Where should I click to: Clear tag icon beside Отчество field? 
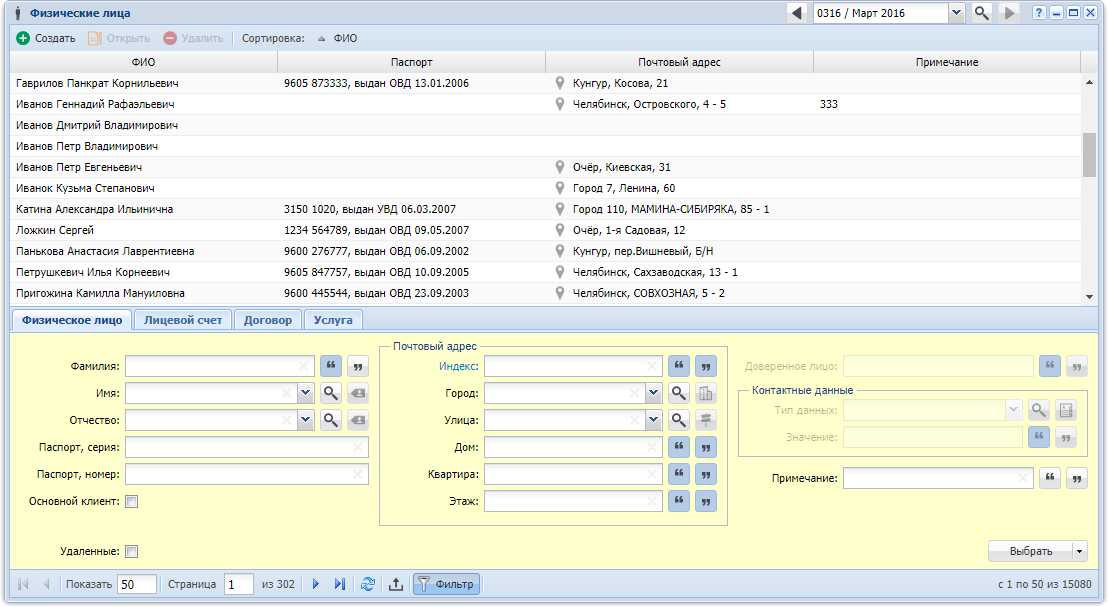358,420
